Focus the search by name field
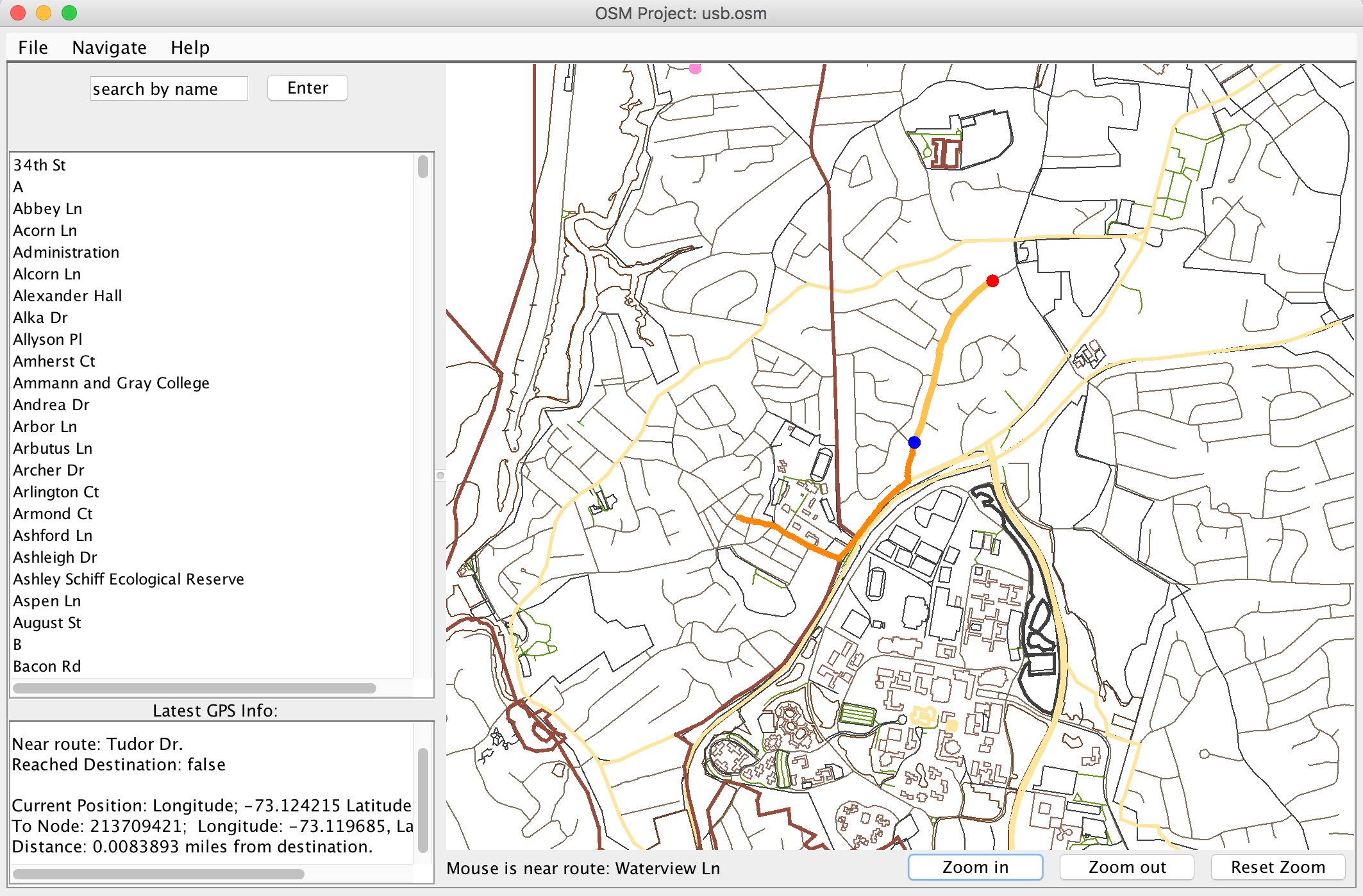The width and height of the screenshot is (1363, 896). click(x=169, y=88)
